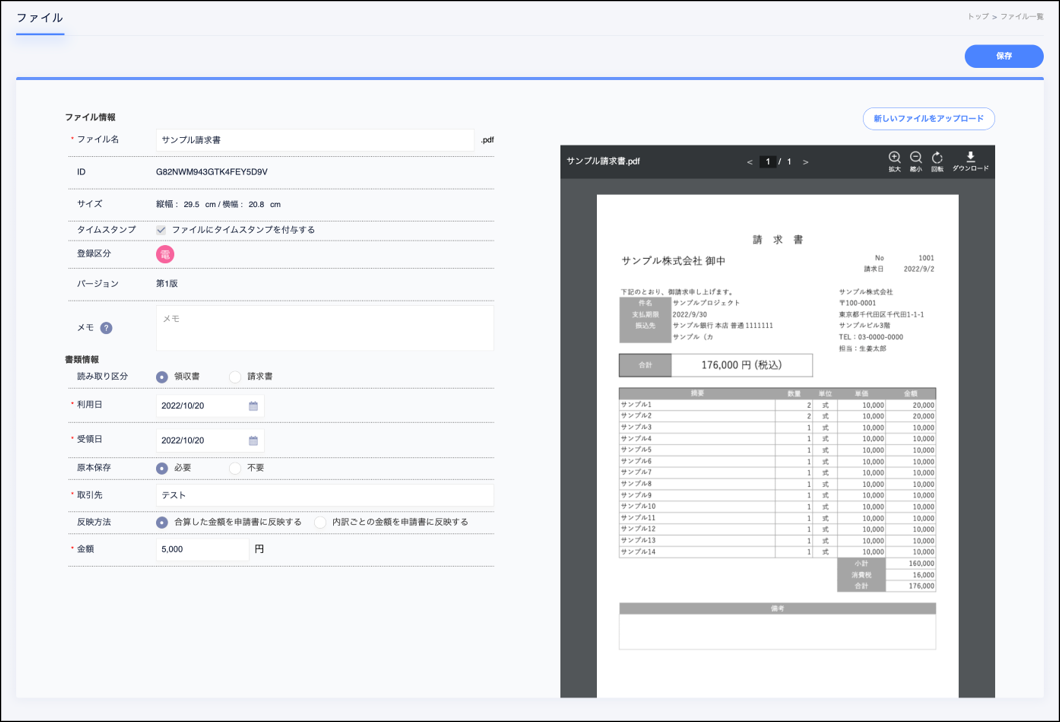Select 必要 for 原本保存

pyautogui.click(x=162, y=468)
